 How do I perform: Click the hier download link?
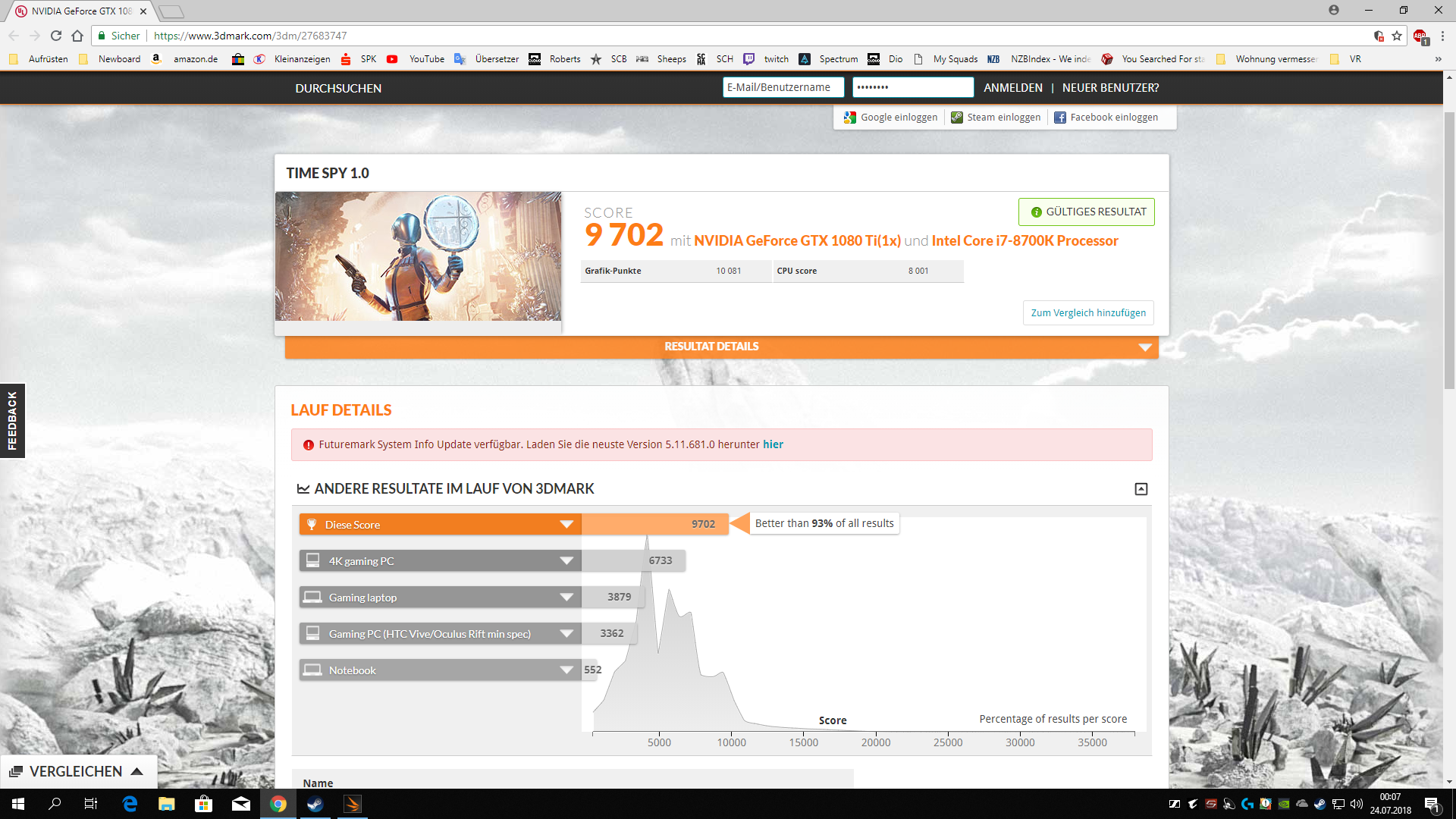[773, 444]
